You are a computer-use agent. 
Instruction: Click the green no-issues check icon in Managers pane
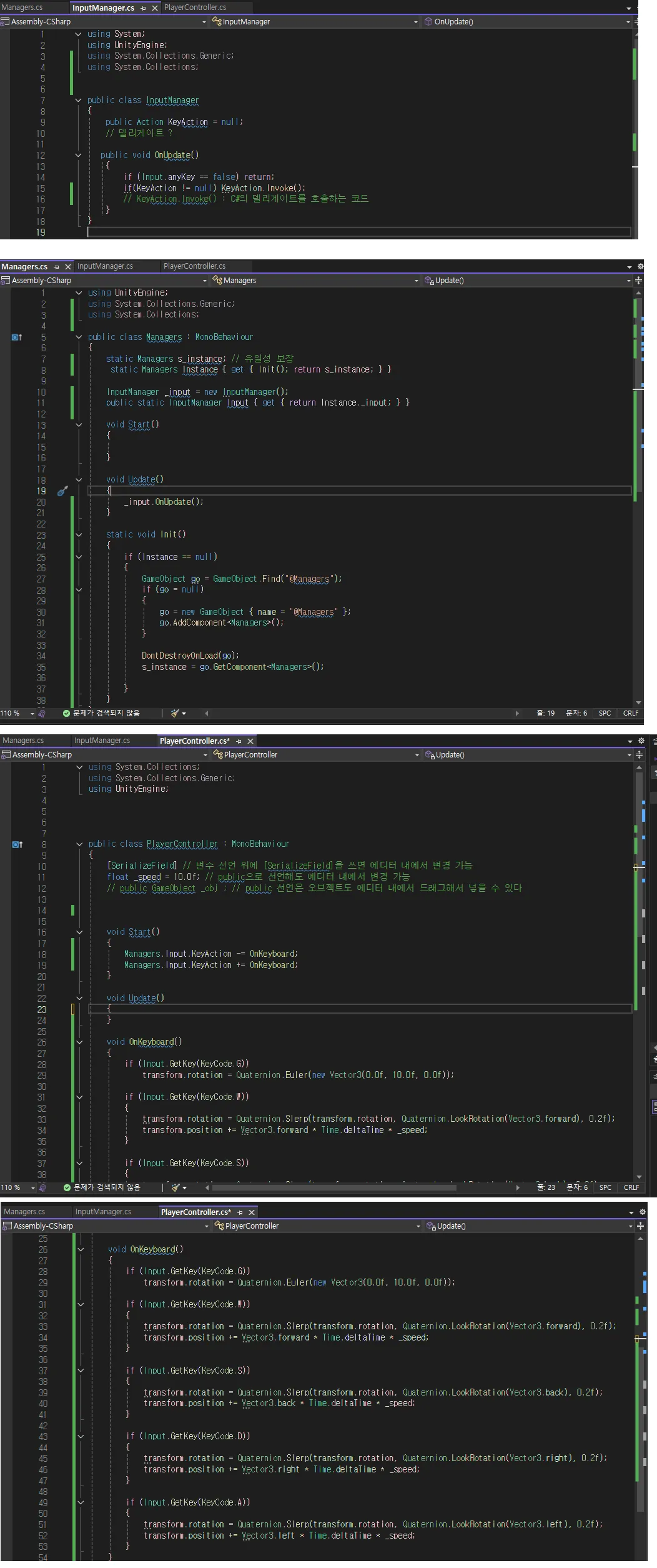click(x=66, y=713)
